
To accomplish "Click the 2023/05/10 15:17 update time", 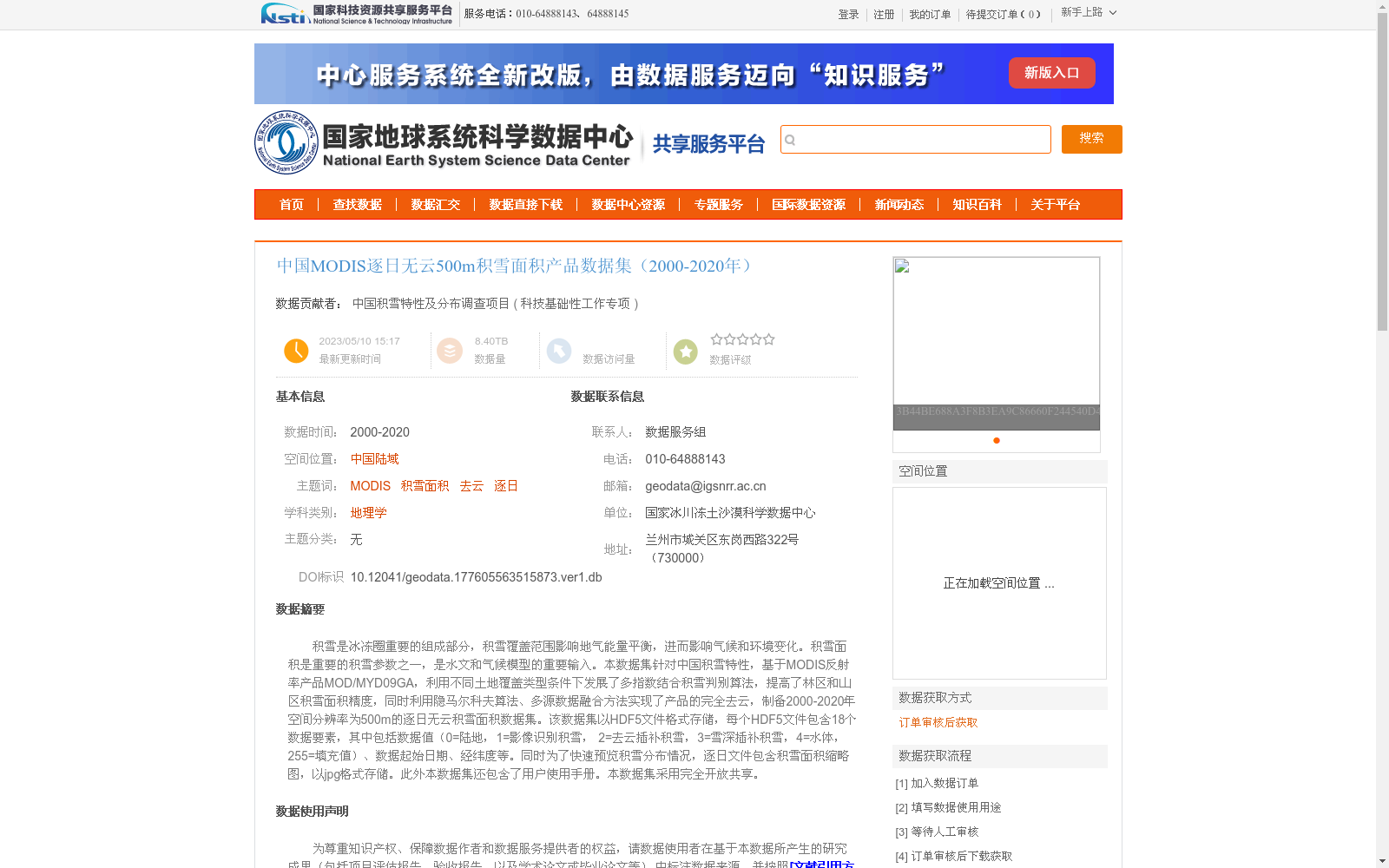I will [359, 342].
